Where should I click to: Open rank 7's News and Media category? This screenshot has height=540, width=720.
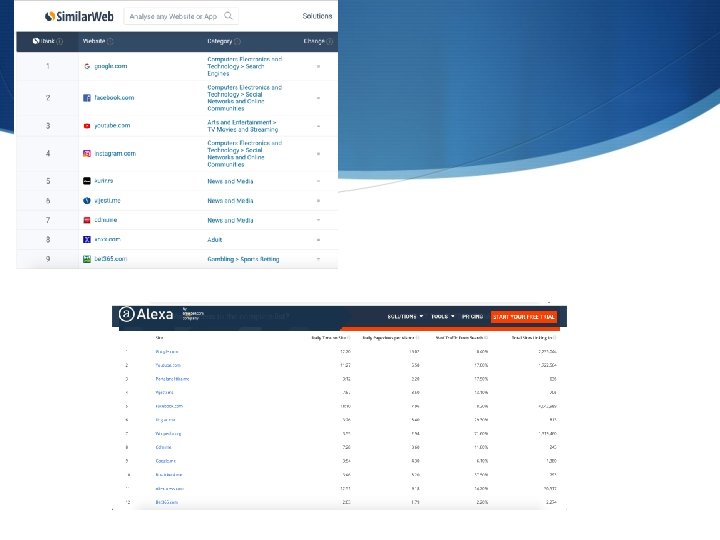(x=230, y=220)
